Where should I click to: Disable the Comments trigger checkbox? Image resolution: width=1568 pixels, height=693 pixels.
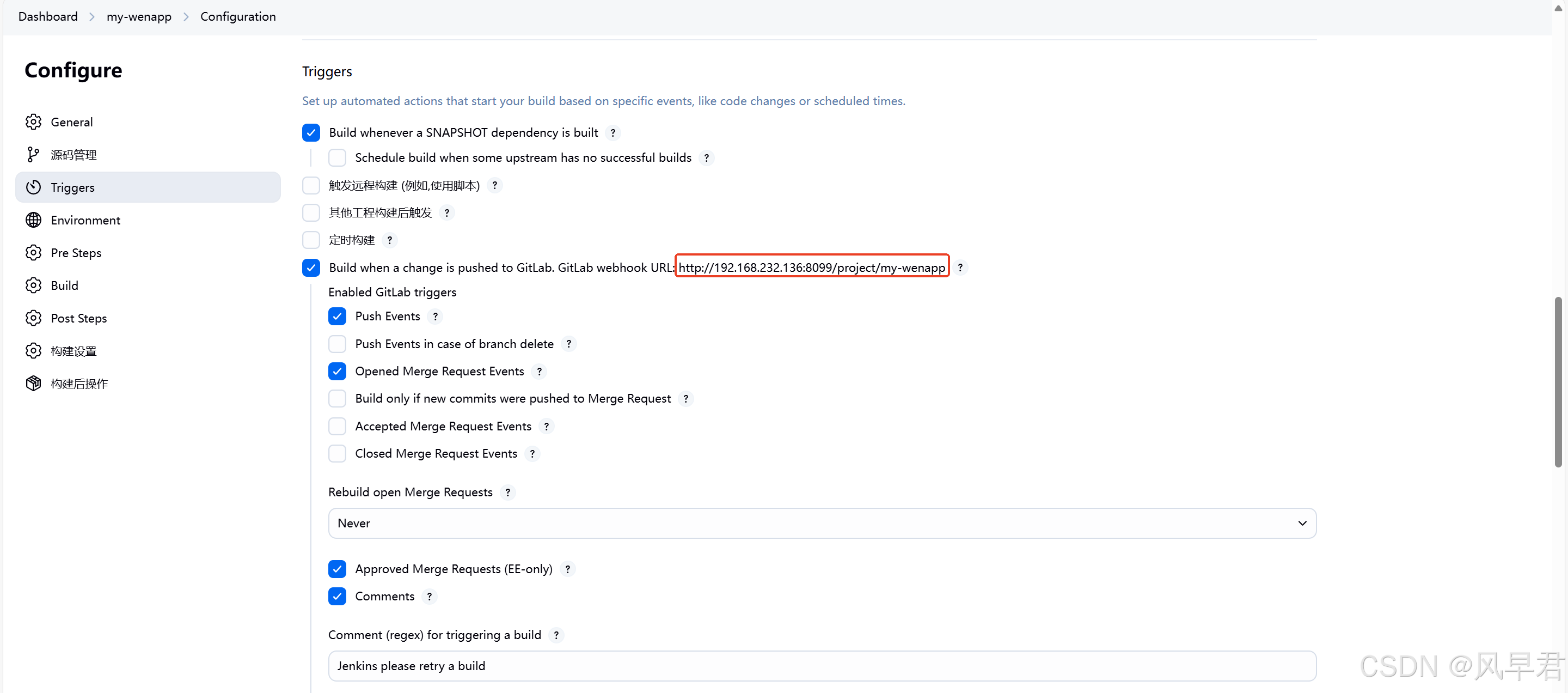pos(337,596)
